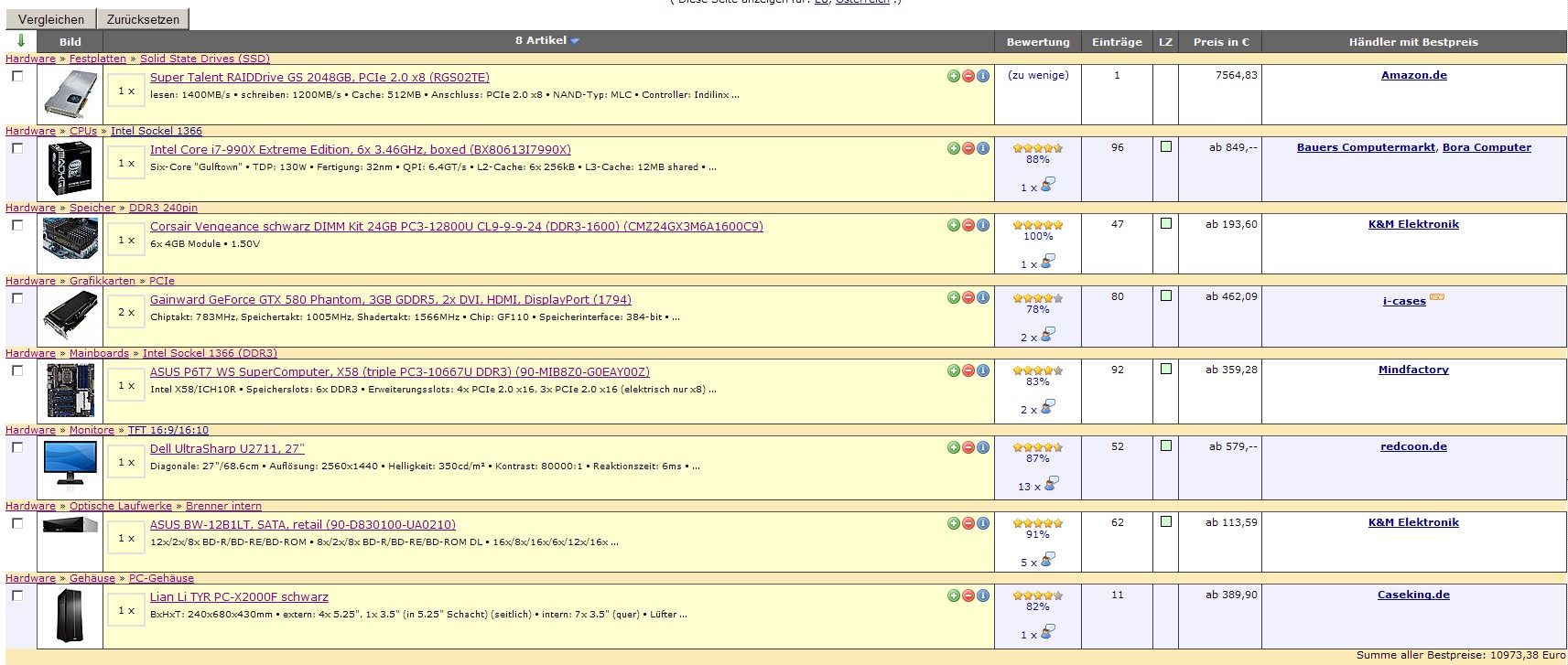This screenshot has width=1568, height=665.
Task: Open info icon for Dell UltraSharp U2711
Action: [983, 447]
